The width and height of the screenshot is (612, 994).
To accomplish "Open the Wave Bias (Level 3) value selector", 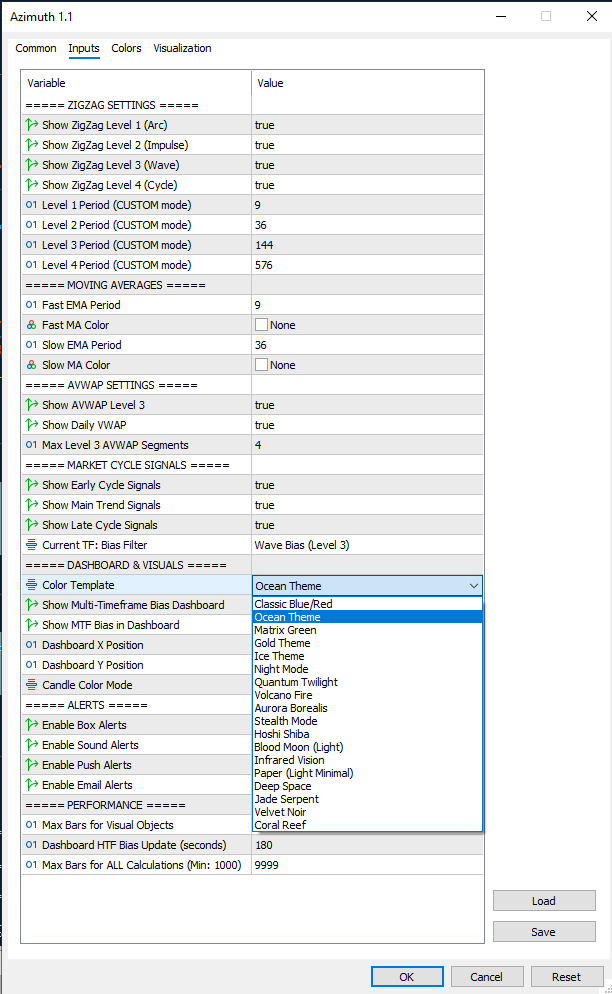I will [x=367, y=545].
